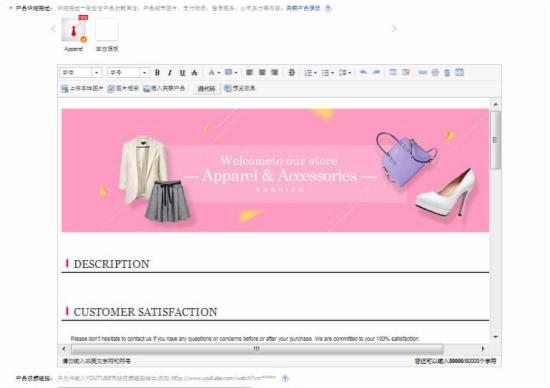Open the background highlight color picker
This screenshot has width=550, height=388.
coord(228,73)
